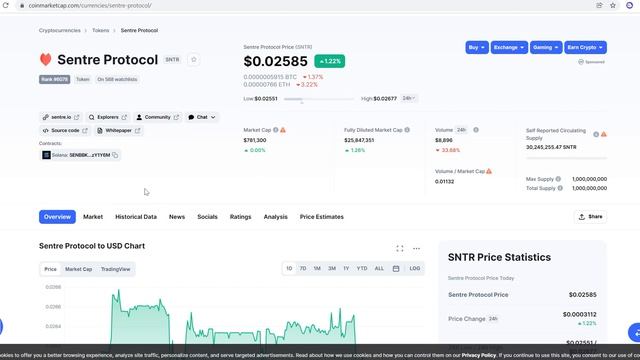The width and height of the screenshot is (640, 360).
Task: Expand chart to fullscreen
Action: point(400,248)
